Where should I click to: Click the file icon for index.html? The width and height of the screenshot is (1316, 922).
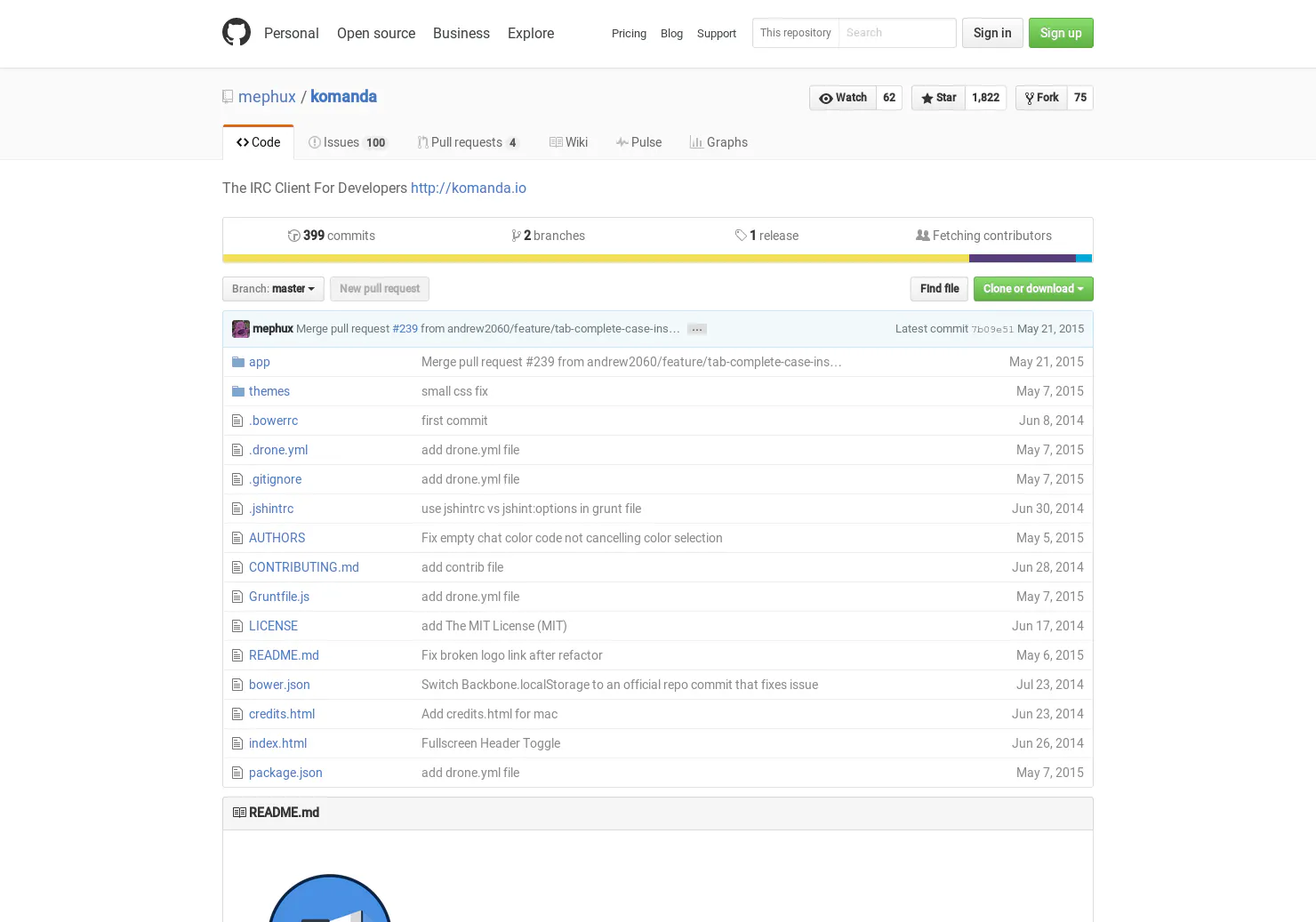(237, 743)
